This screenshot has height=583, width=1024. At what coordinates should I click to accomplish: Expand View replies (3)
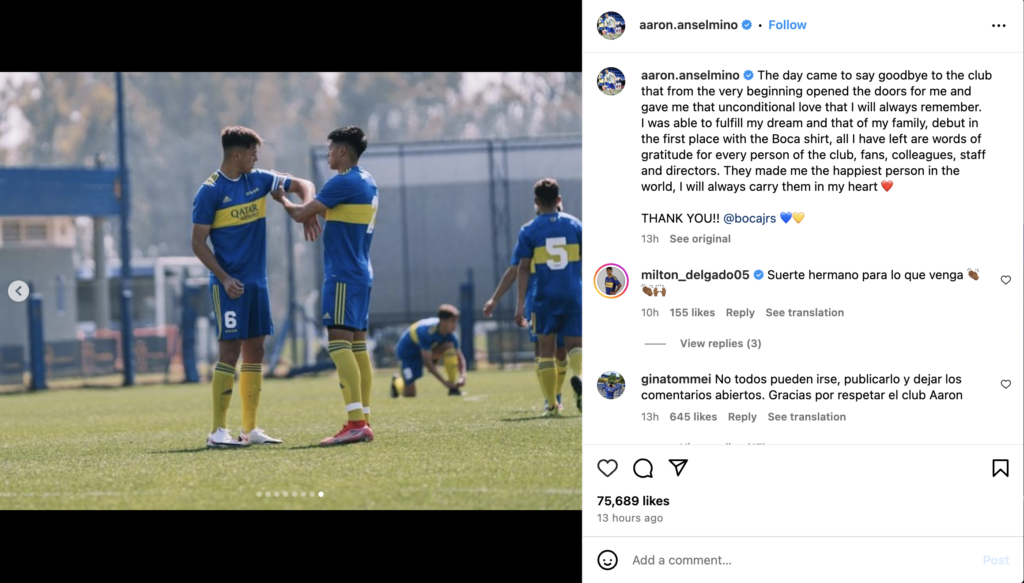[720, 343]
